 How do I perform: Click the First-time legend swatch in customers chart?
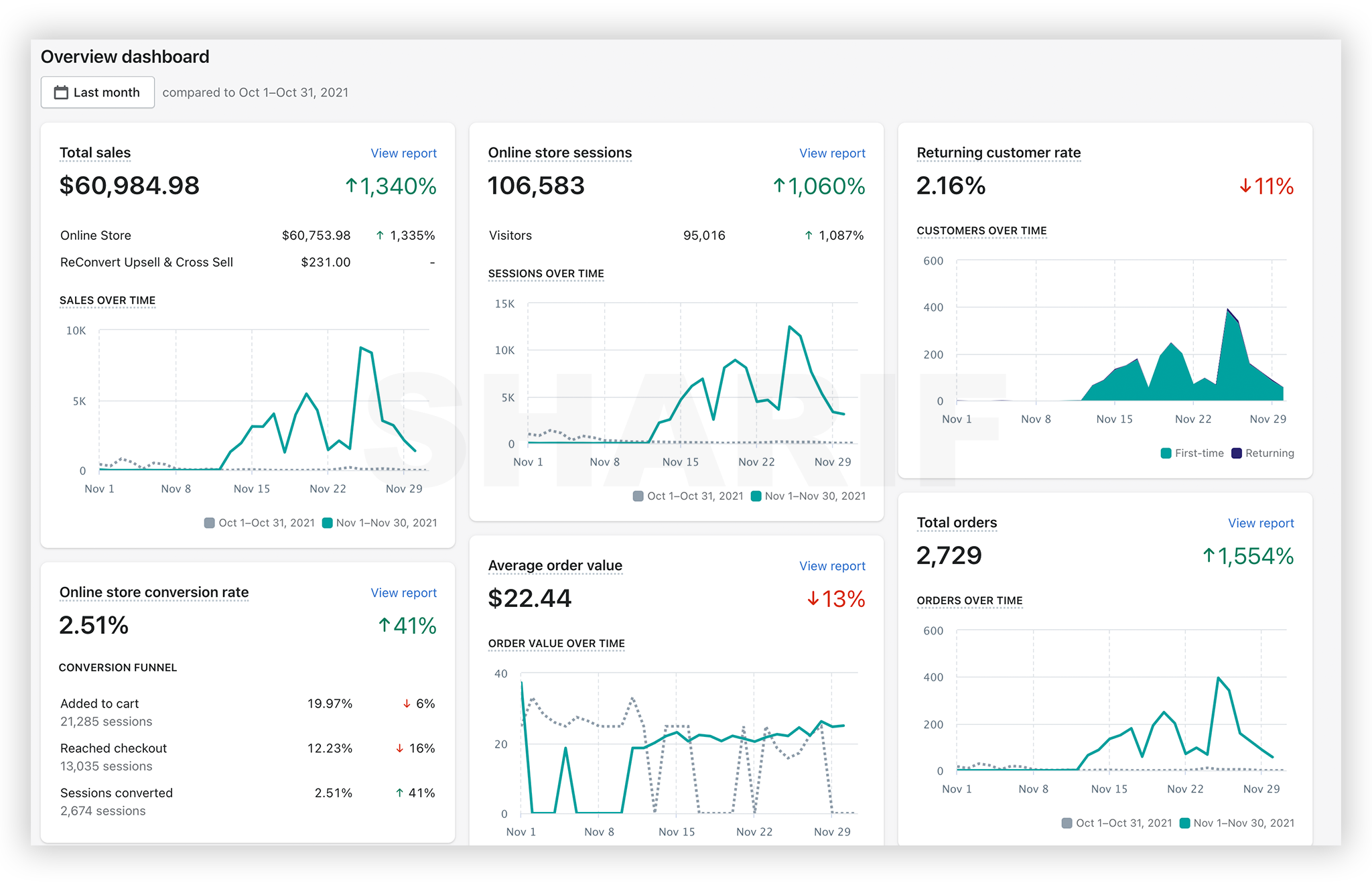coord(1166,454)
